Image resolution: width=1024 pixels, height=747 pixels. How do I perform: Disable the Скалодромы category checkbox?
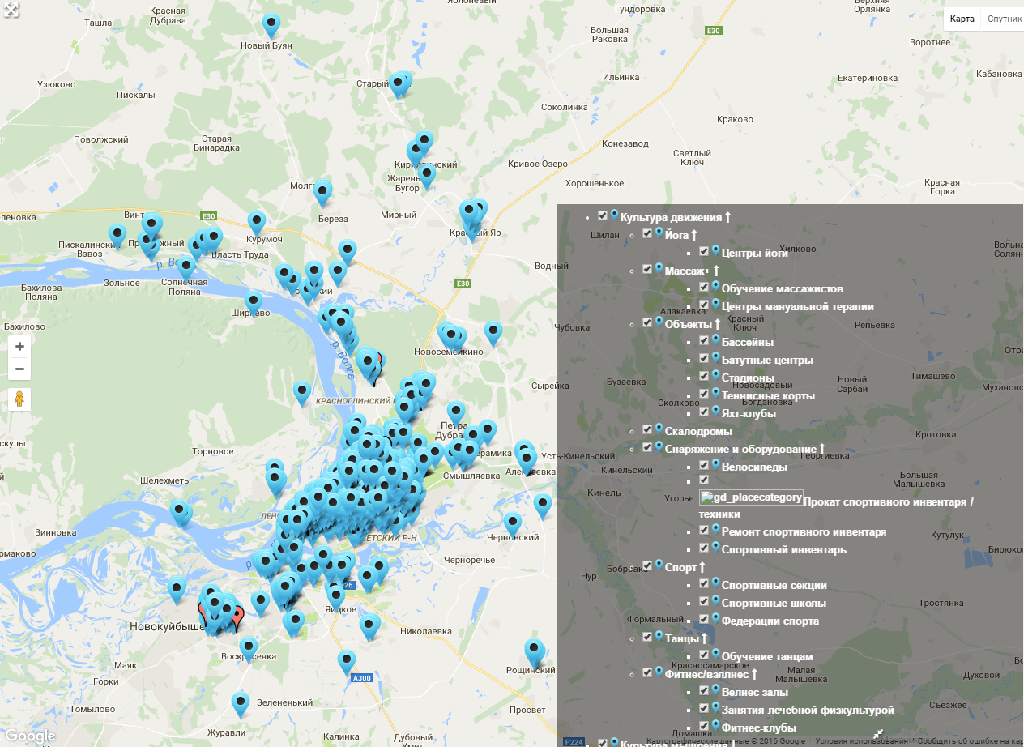[x=648, y=430]
